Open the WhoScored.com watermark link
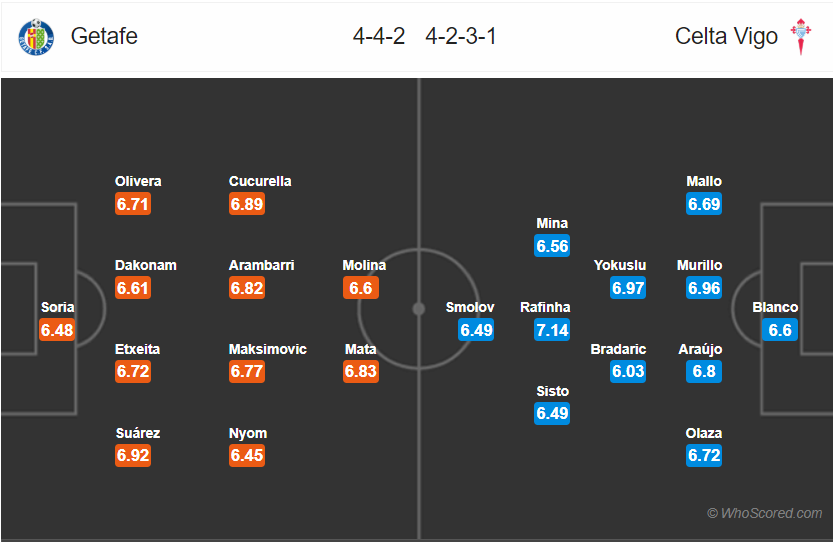Viewport: 833px width, 542px height. (764, 513)
